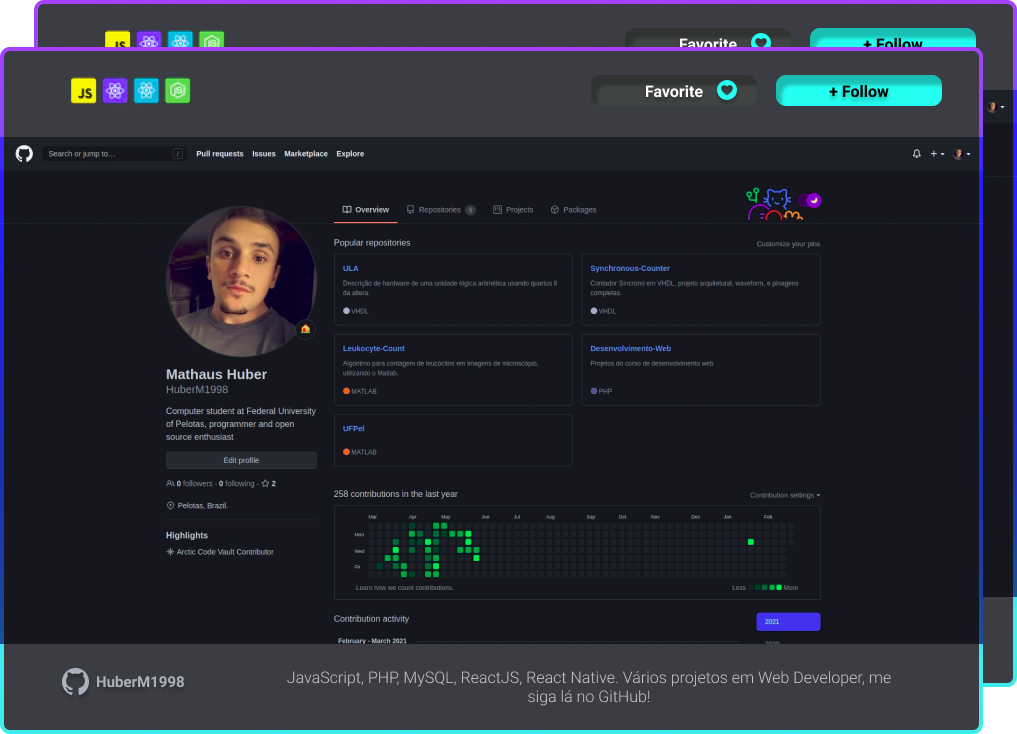Viewport: 1017px width, 734px height.
Task: Open the notifications bell
Action: pos(916,154)
